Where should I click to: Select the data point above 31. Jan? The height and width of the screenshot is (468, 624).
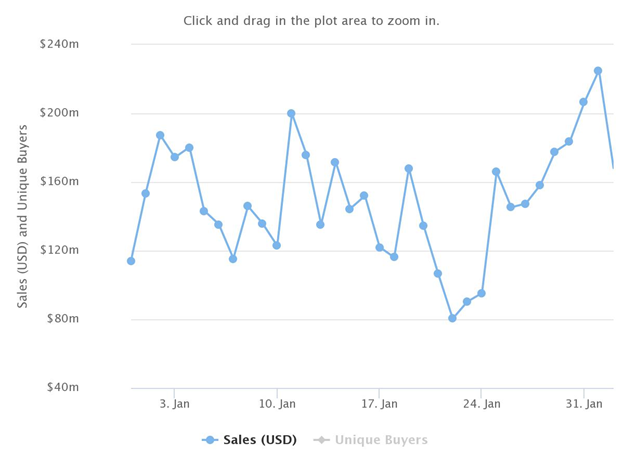[x=583, y=102]
